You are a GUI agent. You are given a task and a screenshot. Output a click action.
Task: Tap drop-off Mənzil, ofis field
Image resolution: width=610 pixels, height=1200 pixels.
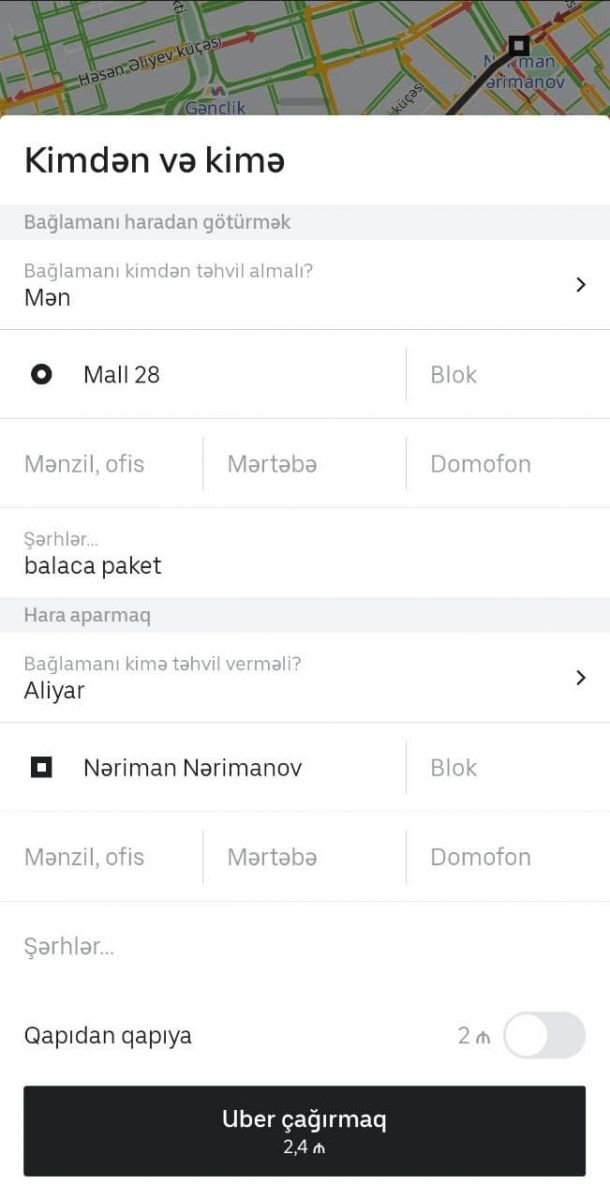click(100, 857)
